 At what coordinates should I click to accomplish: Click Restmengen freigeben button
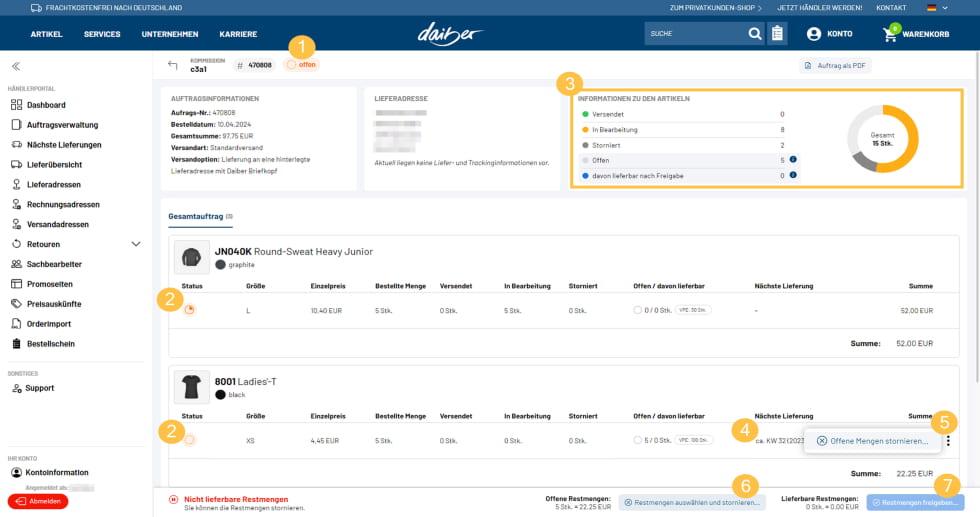915,503
